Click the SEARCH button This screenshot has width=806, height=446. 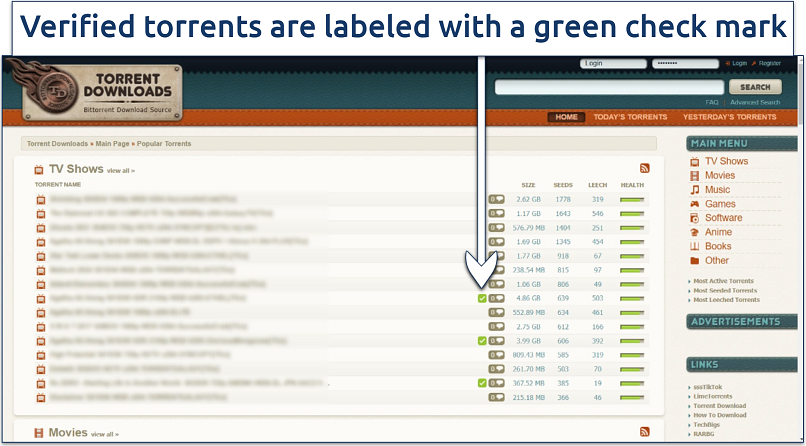click(755, 87)
